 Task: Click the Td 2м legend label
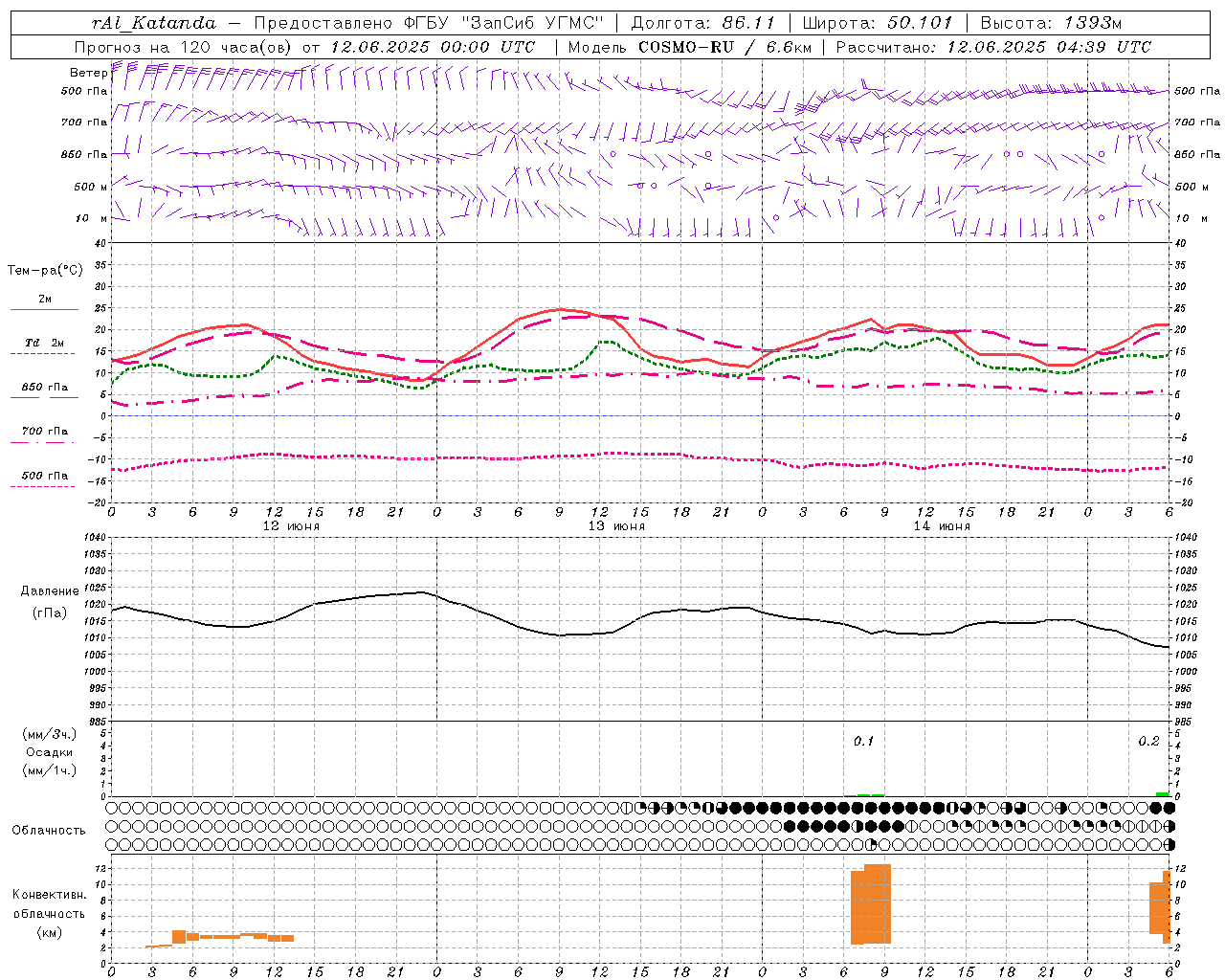[44, 343]
